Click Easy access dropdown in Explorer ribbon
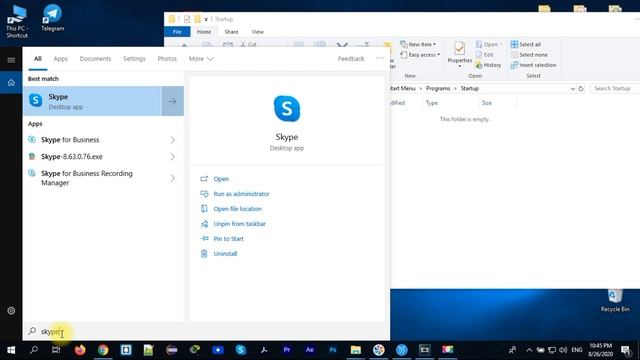The width and height of the screenshot is (640, 360). coord(420,55)
